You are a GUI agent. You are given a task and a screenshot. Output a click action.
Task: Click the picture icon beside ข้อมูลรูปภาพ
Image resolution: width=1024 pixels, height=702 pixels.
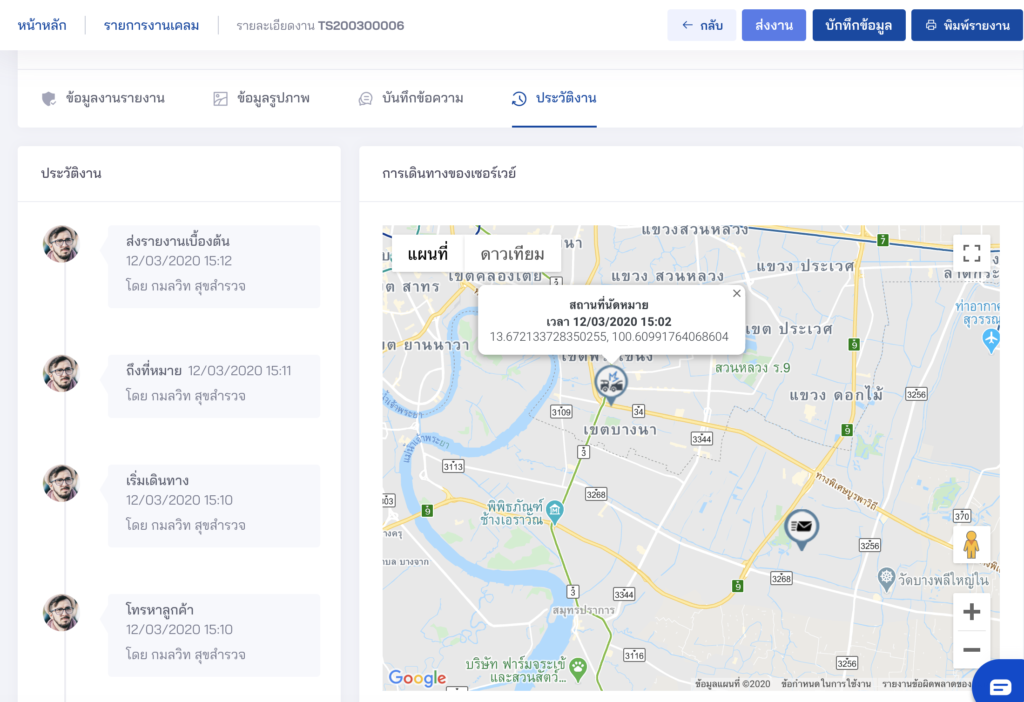[220, 99]
